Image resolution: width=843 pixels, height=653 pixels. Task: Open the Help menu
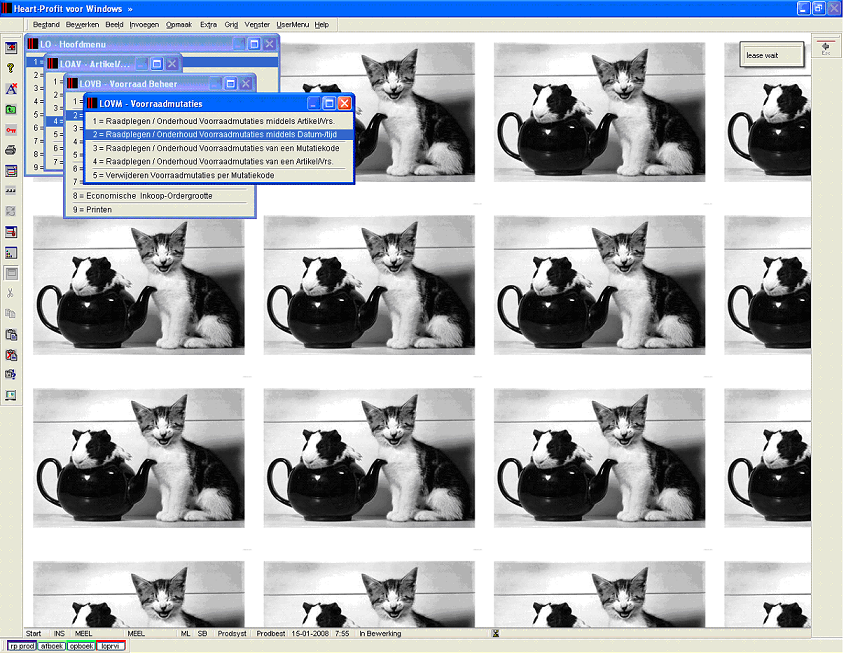tap(322, 25)
